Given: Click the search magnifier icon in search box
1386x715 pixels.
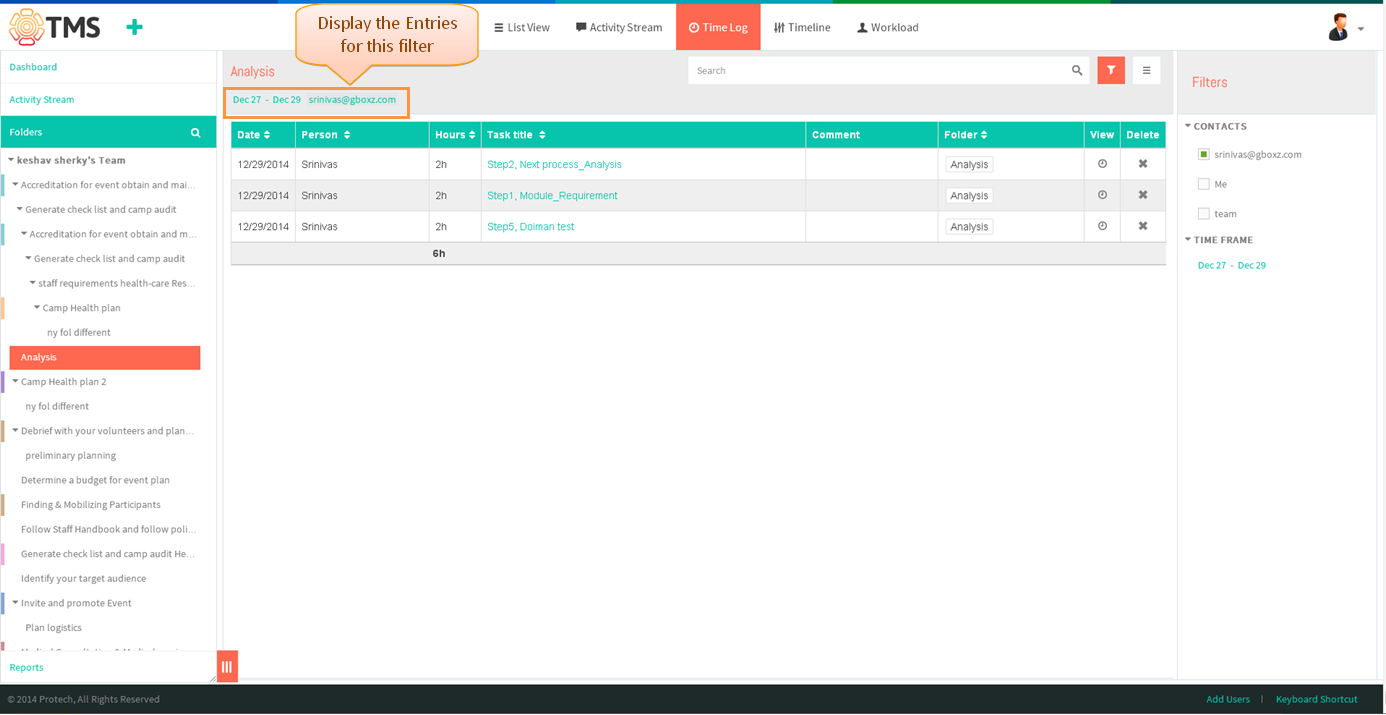Looking at the screenshot, I should pyautogui.click(x=1077, y=70).
